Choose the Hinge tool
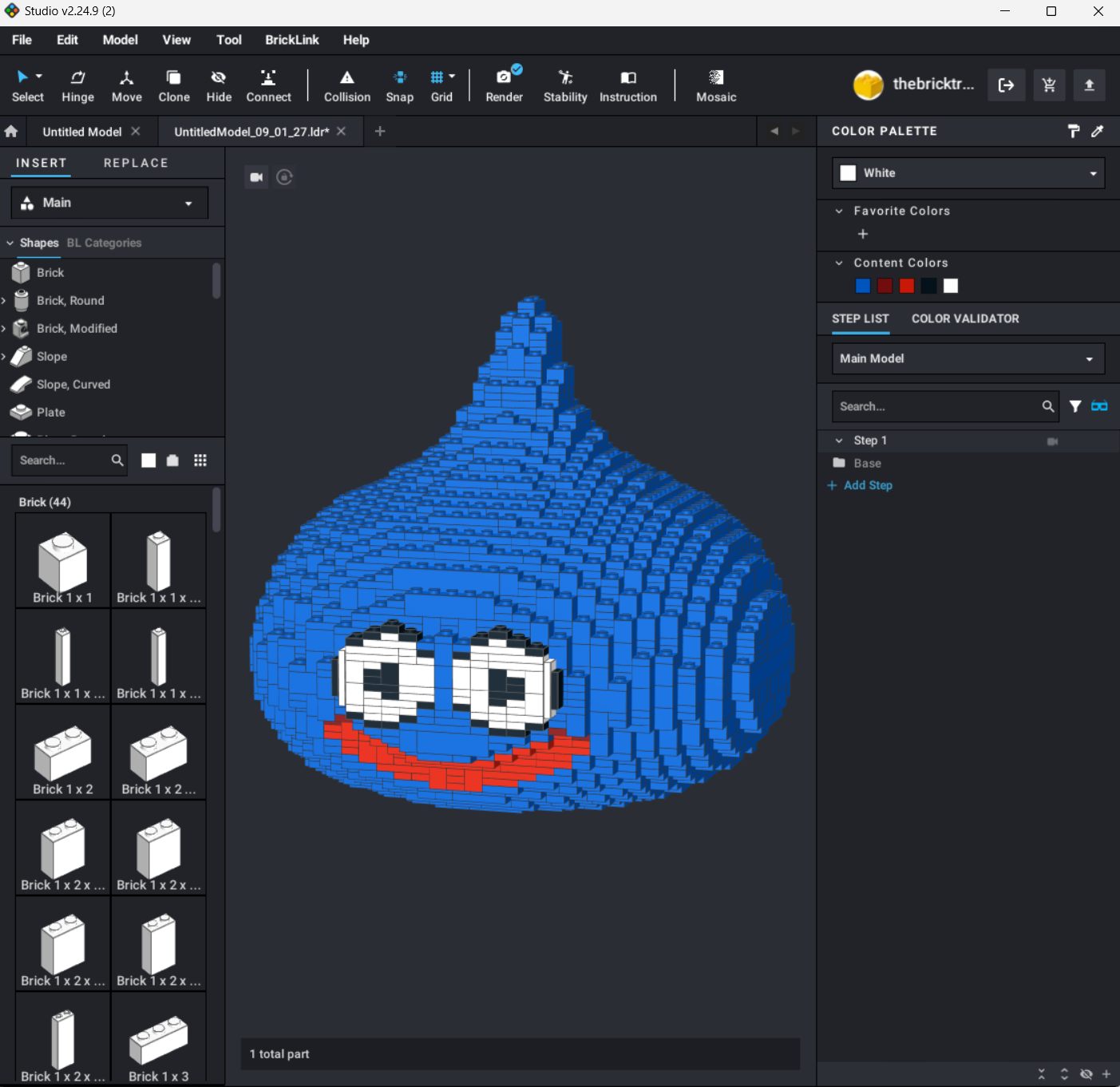 pyautogui.click(x=77, y=85)
